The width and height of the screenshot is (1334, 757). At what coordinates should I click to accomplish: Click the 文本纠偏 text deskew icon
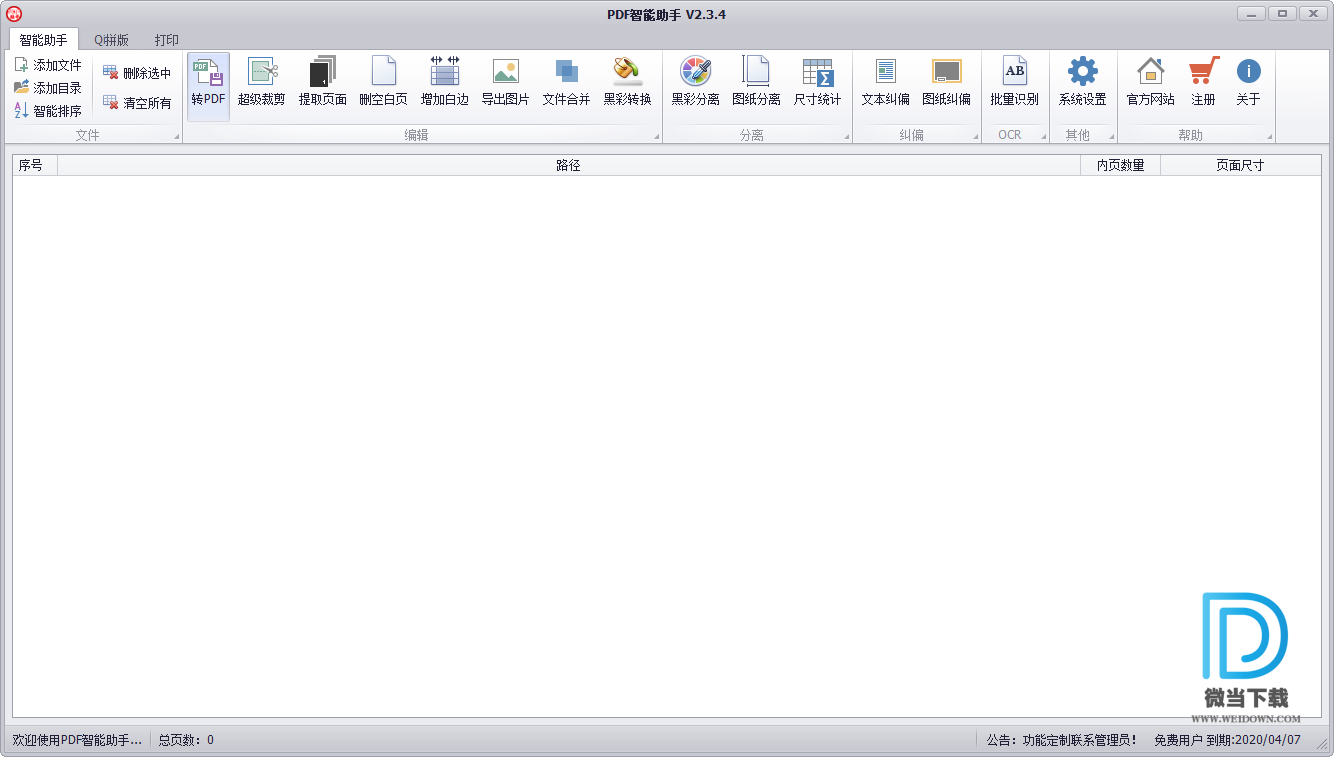pyautogui.click(x=885, y=72)
